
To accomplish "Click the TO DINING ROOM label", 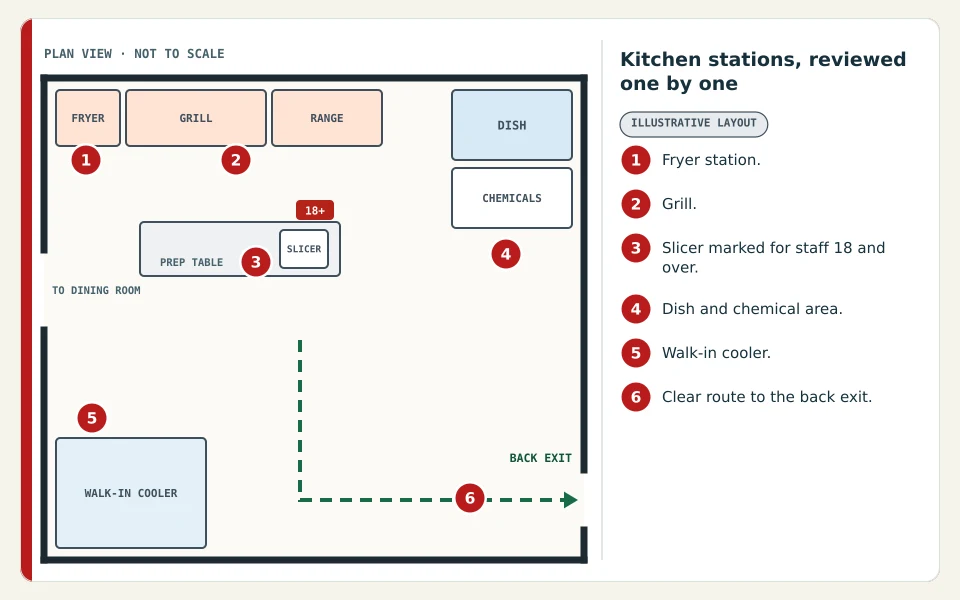I will (x=96, y=290).
